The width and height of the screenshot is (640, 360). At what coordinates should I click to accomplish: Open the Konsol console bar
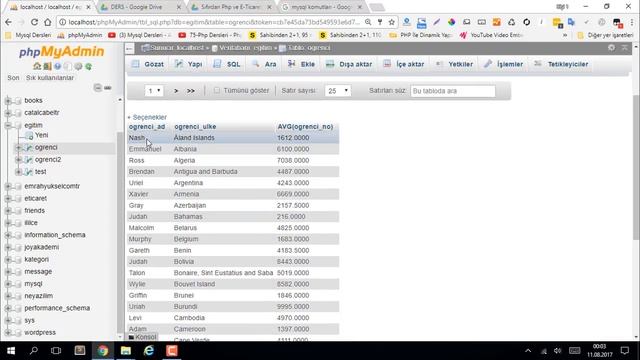pyautogui.click(x=142, y=337)
